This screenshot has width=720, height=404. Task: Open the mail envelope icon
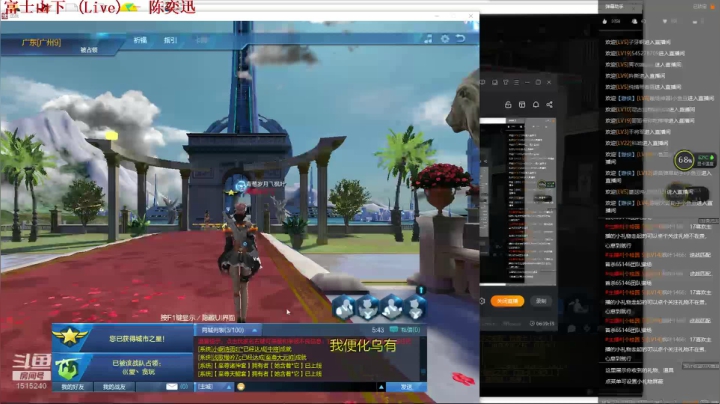click(172, 387)
